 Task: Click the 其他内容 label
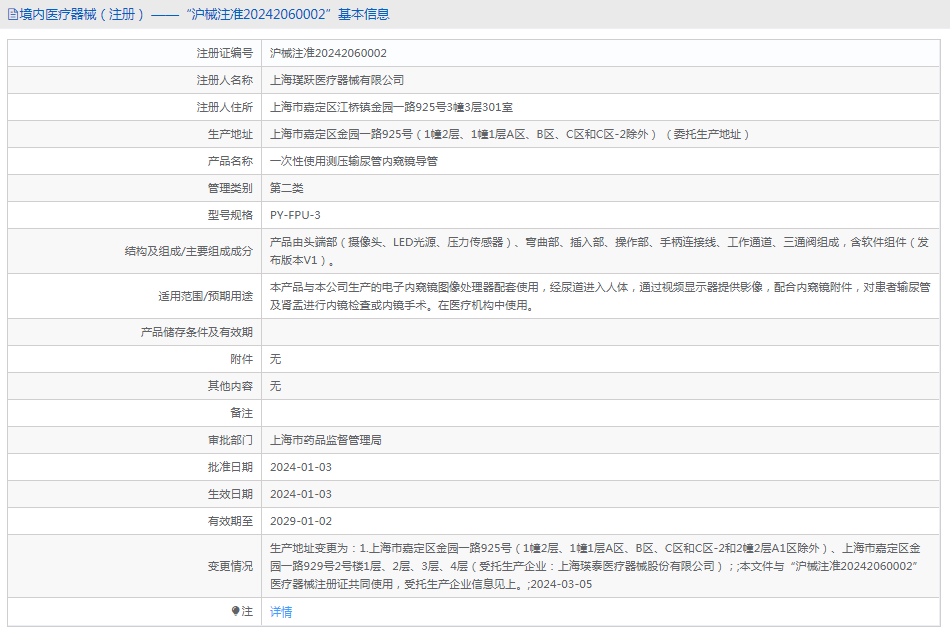click(x=230, y=386)
